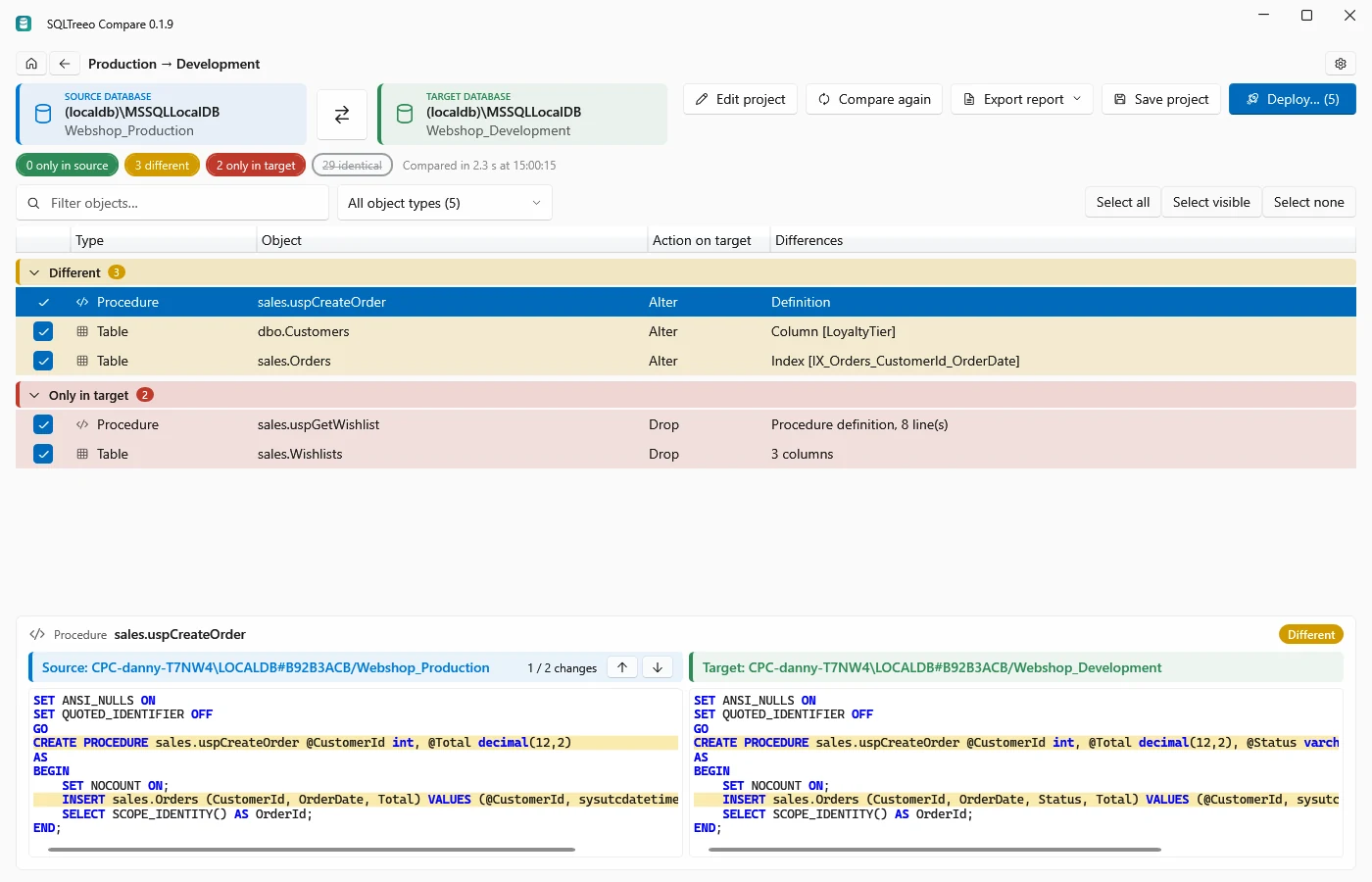This screenshot has width=1372, height=882.
Task: Click source code horizontal scrollbar
Action: click(312, 850)
